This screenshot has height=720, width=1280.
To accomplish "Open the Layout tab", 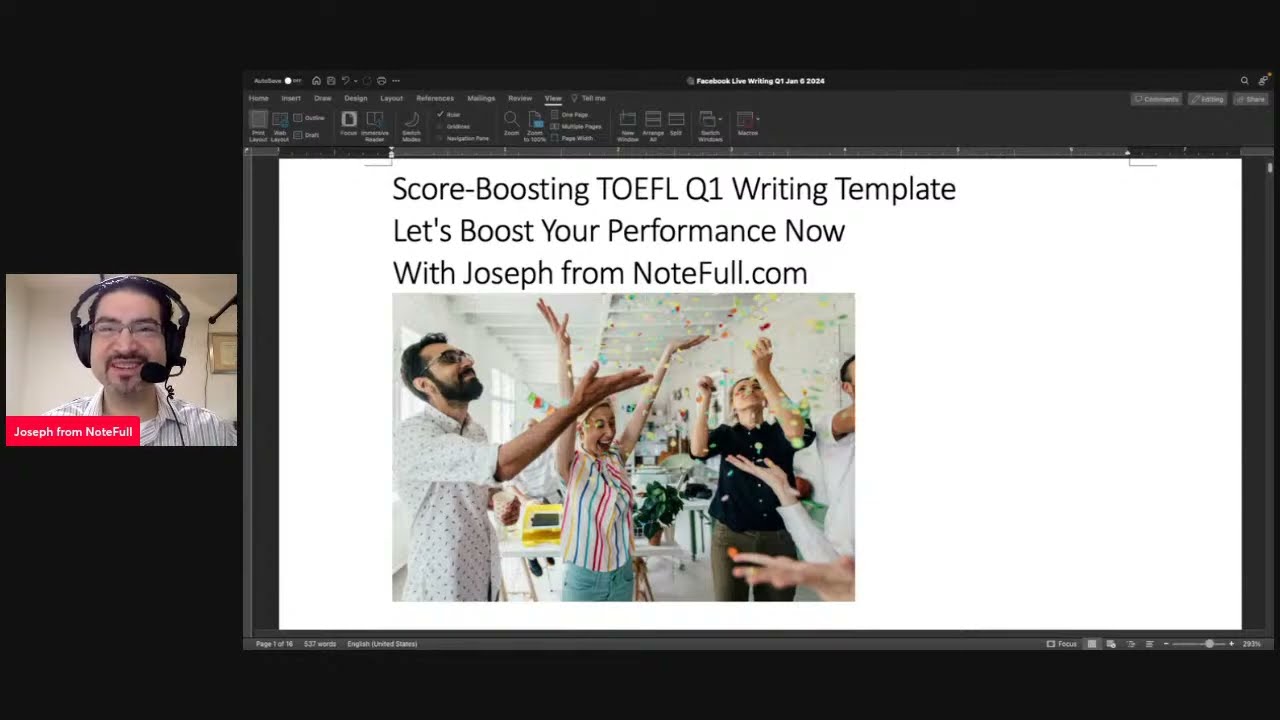I will tap(392, 98).
